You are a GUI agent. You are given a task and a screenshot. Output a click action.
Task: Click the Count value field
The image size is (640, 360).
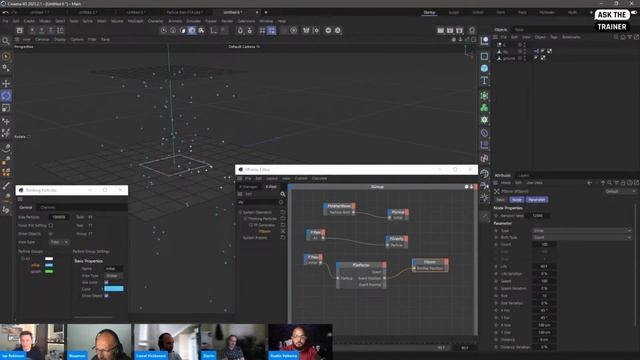click(544, 244)
